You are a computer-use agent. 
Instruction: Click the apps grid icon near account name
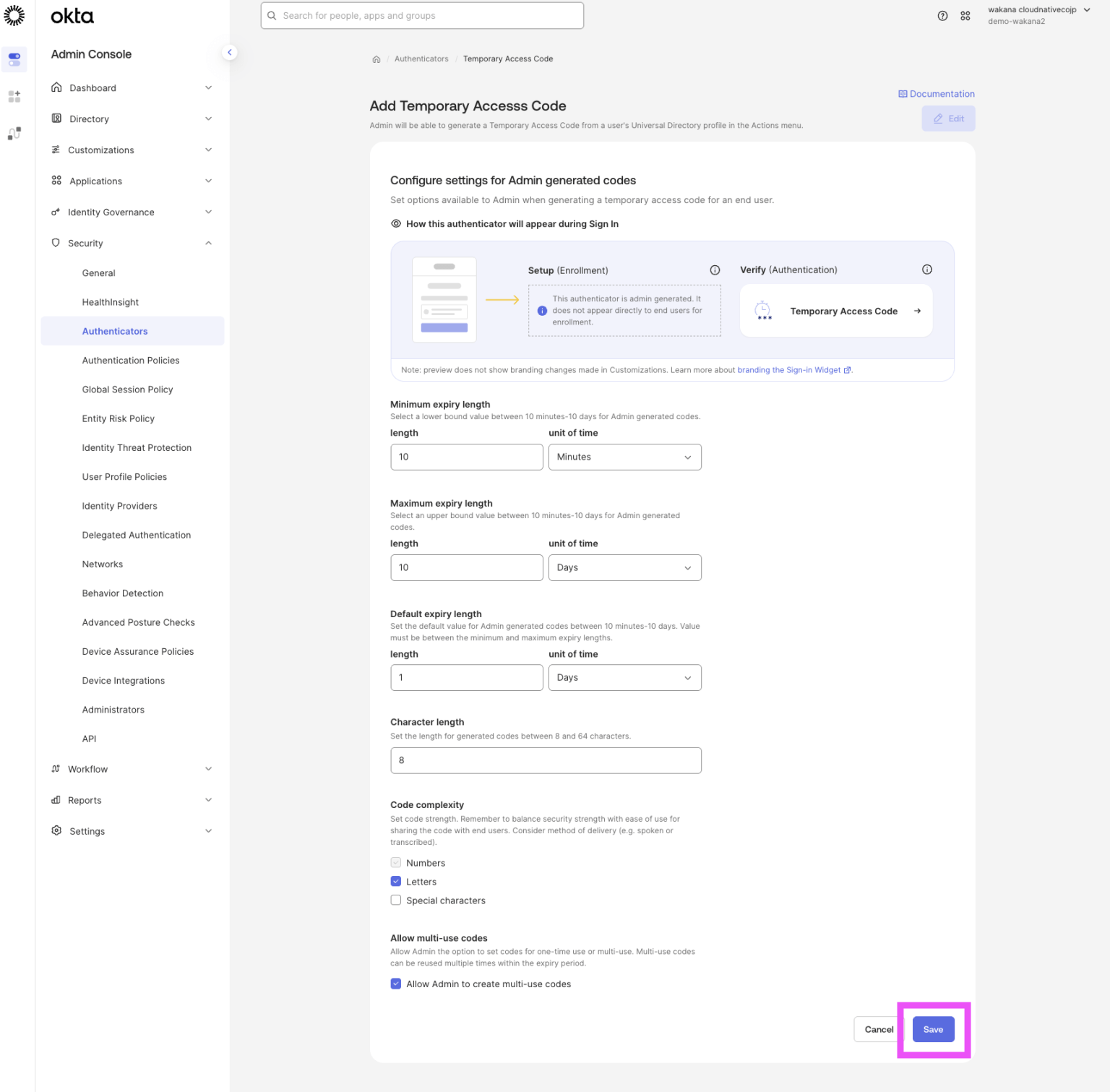pyautogui.click(x=965, y=15)
